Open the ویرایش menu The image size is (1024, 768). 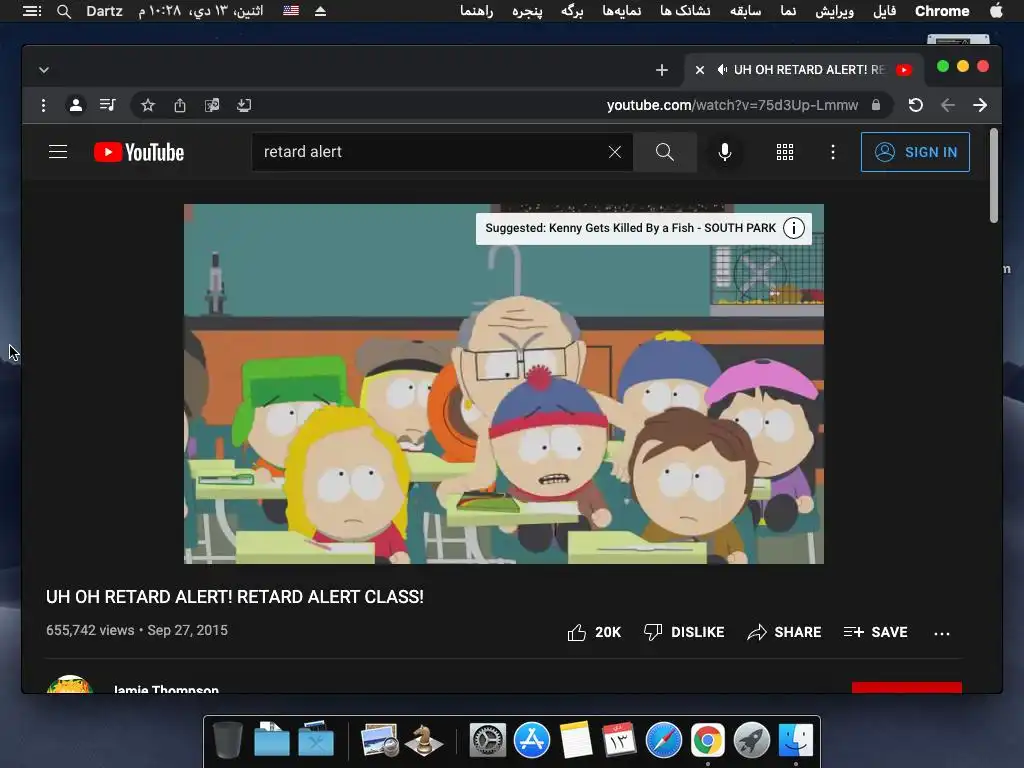click(835, 11)
